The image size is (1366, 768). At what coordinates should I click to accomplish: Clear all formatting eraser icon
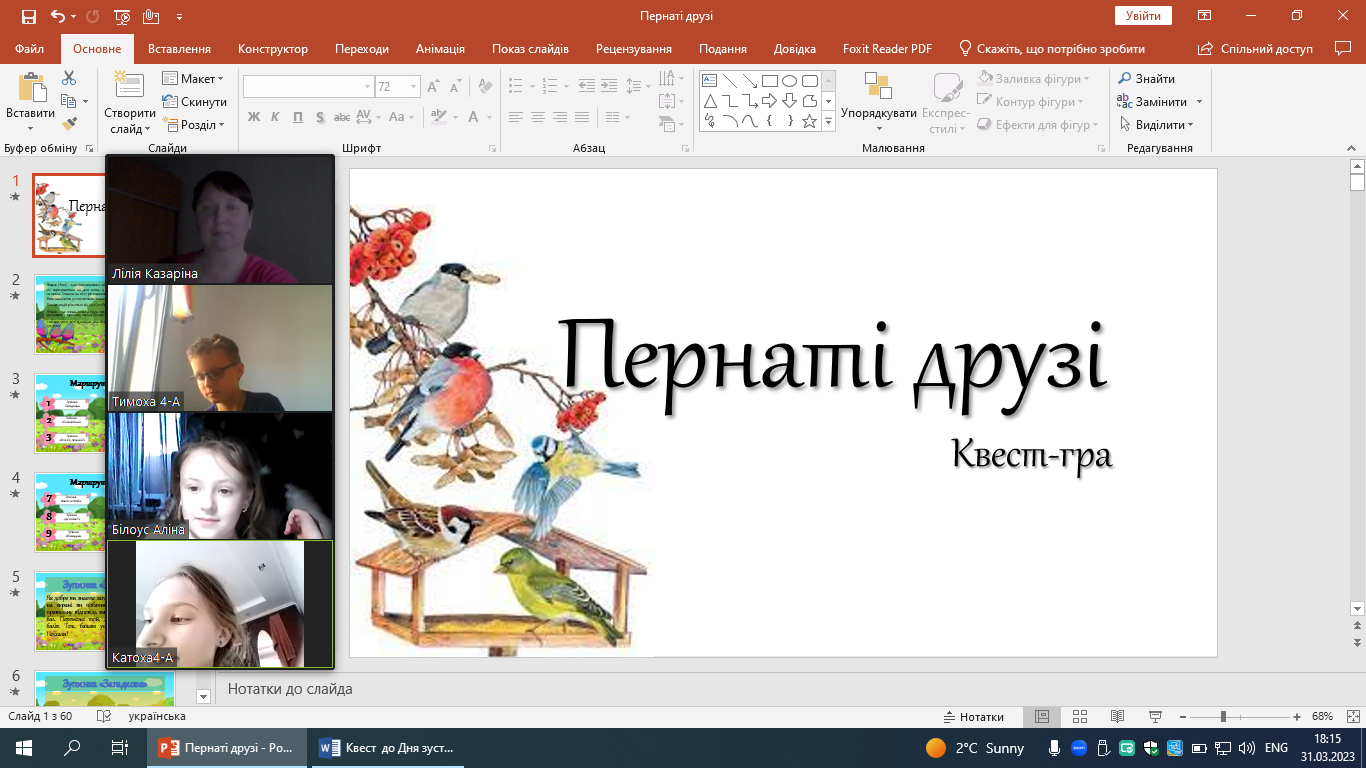click(484, 87)
